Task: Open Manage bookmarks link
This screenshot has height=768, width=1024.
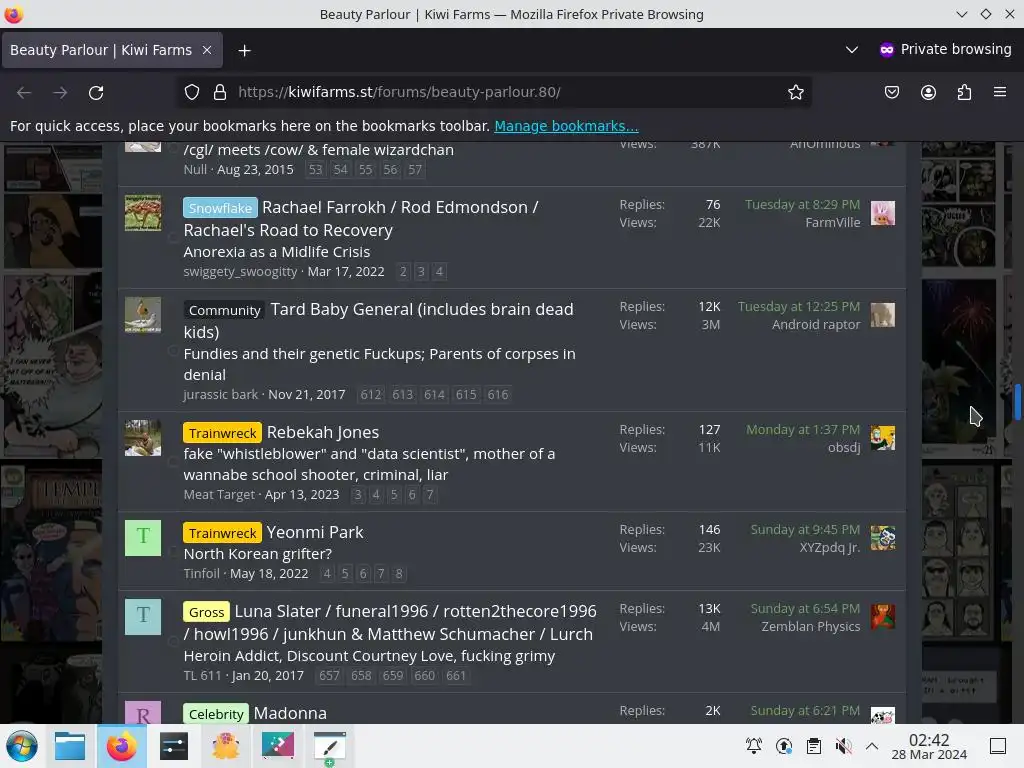Action: tap(566, 126)
